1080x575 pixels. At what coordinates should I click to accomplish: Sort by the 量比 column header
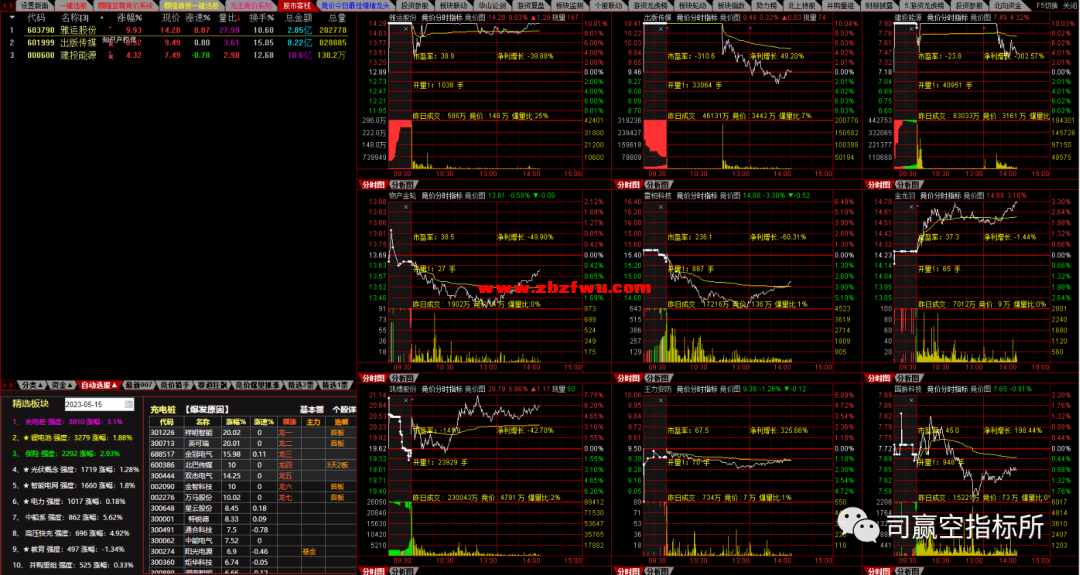click(x=229, y=17)
